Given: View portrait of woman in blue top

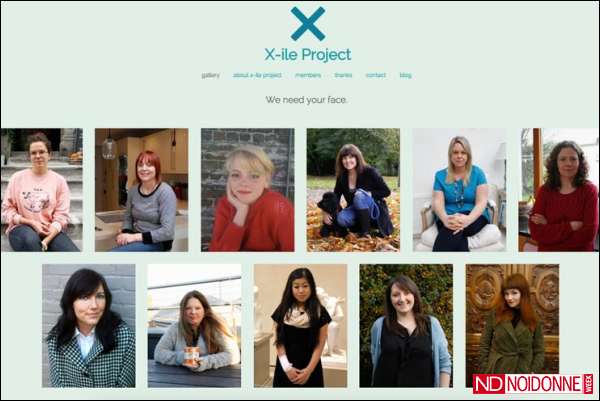Looking at the screenshot, I should [459, 190].
